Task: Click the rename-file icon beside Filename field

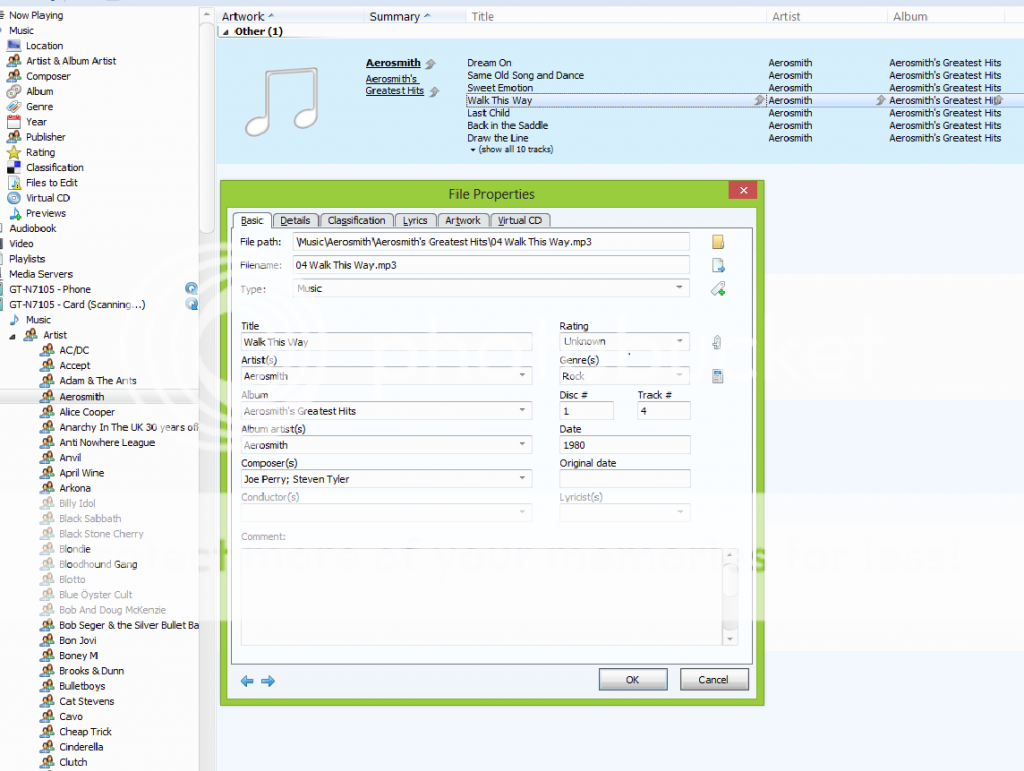Action: pos(718,265)
